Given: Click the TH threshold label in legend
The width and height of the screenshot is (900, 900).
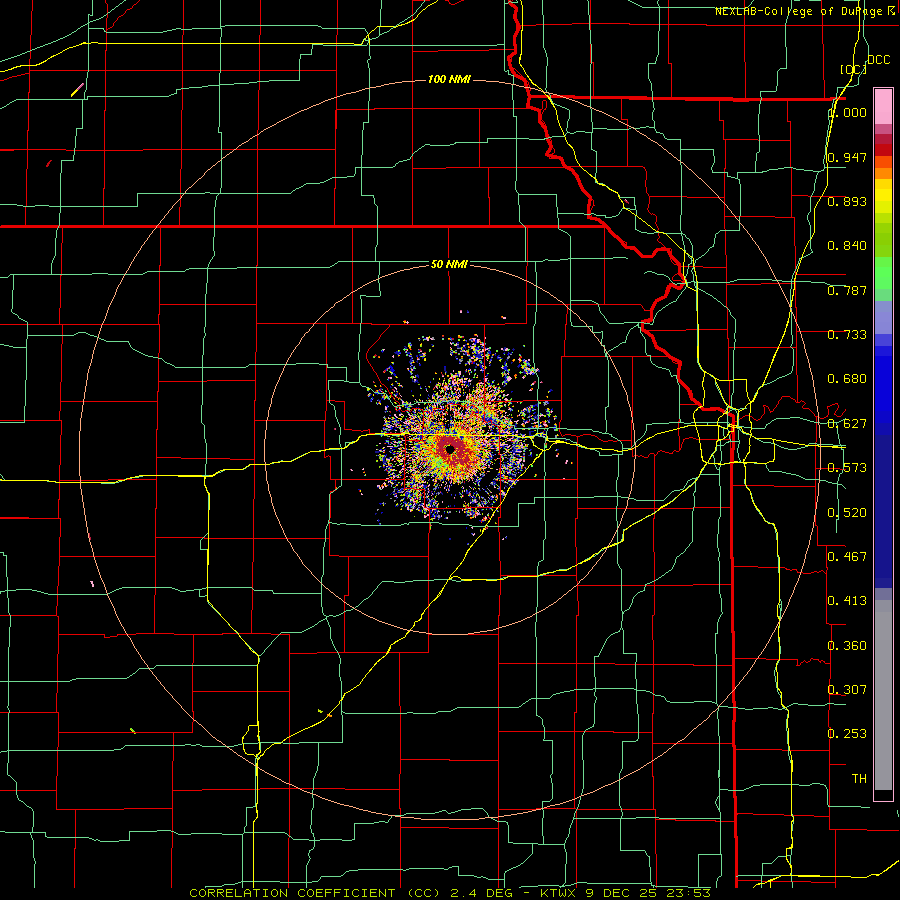Looking at the screenshot, I should click(x=859, y=779).
